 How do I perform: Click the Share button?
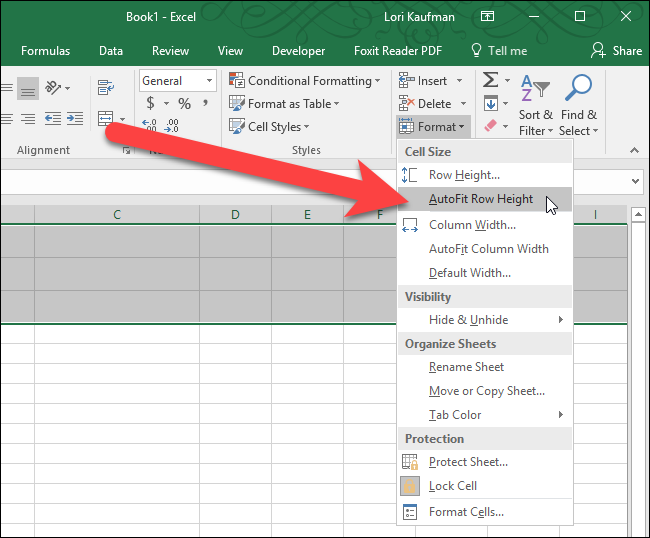[616, 51]
